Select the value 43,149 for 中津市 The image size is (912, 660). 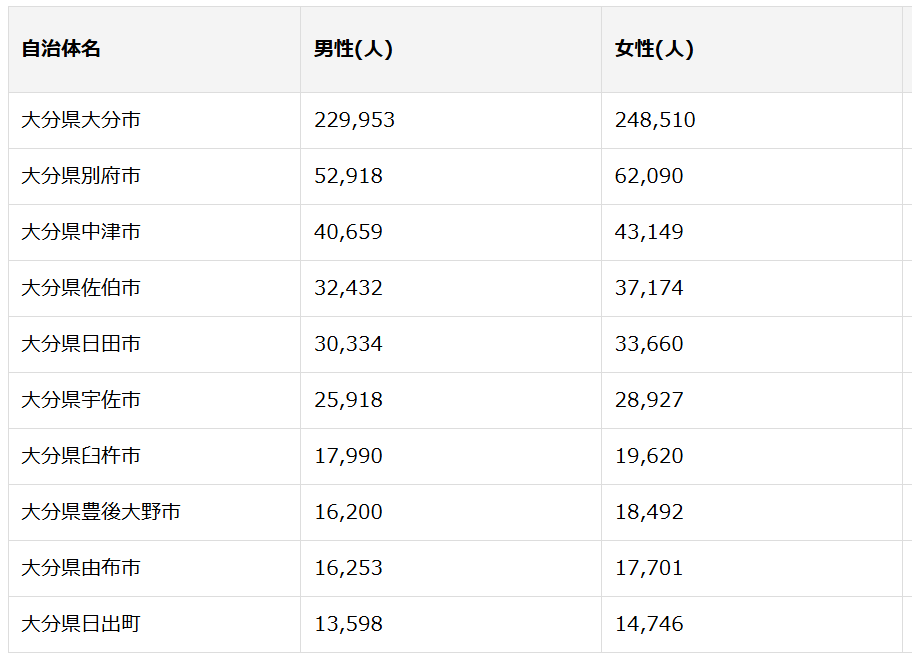coord(649,233)
